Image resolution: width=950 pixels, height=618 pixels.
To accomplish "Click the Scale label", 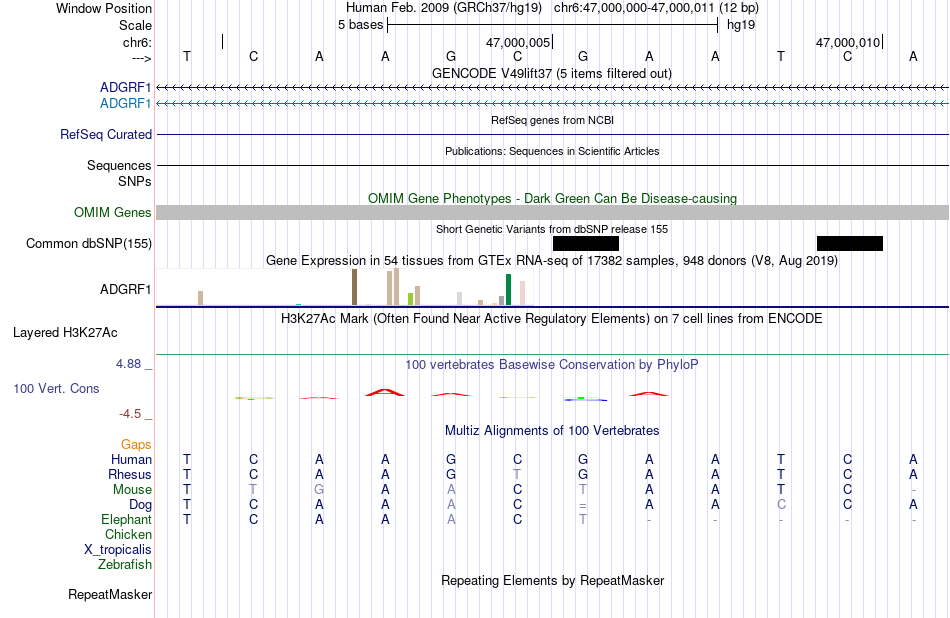I will click(x=135, y=25).
